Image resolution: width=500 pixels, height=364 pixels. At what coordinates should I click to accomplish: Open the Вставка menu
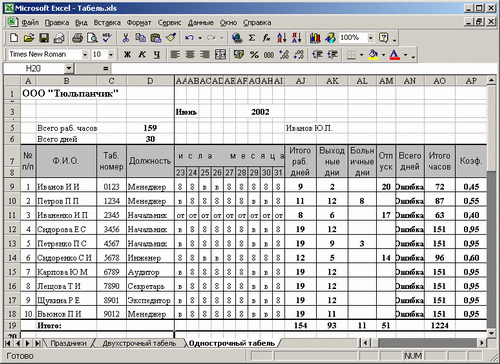[107, 23]
